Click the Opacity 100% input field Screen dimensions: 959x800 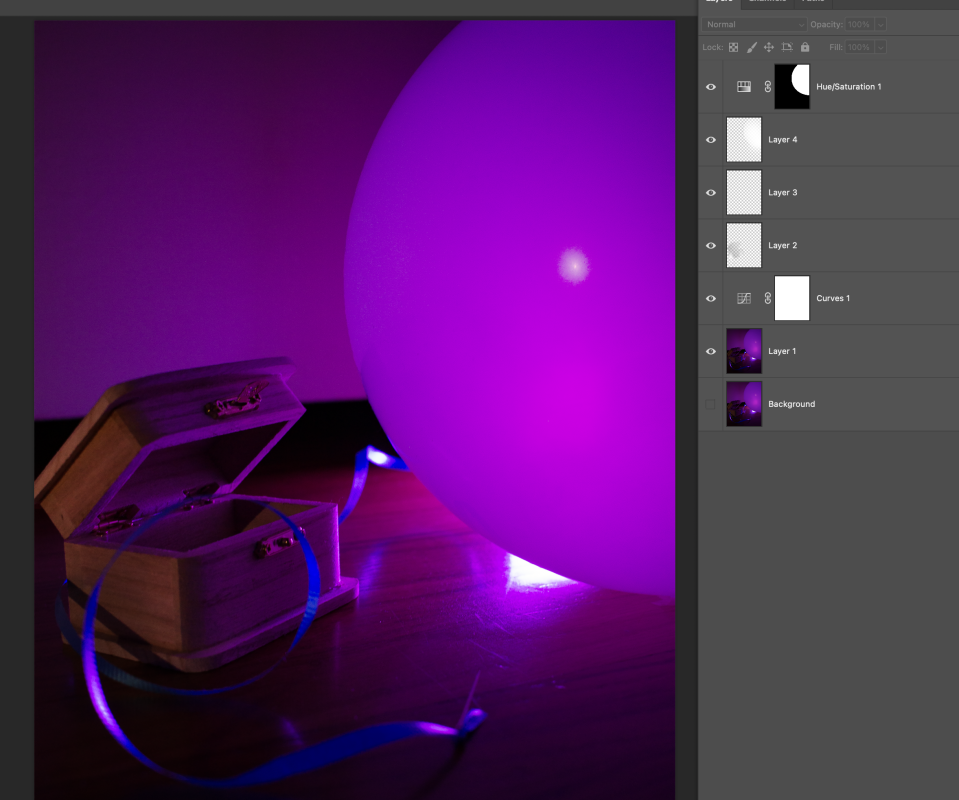pos(859,24)
